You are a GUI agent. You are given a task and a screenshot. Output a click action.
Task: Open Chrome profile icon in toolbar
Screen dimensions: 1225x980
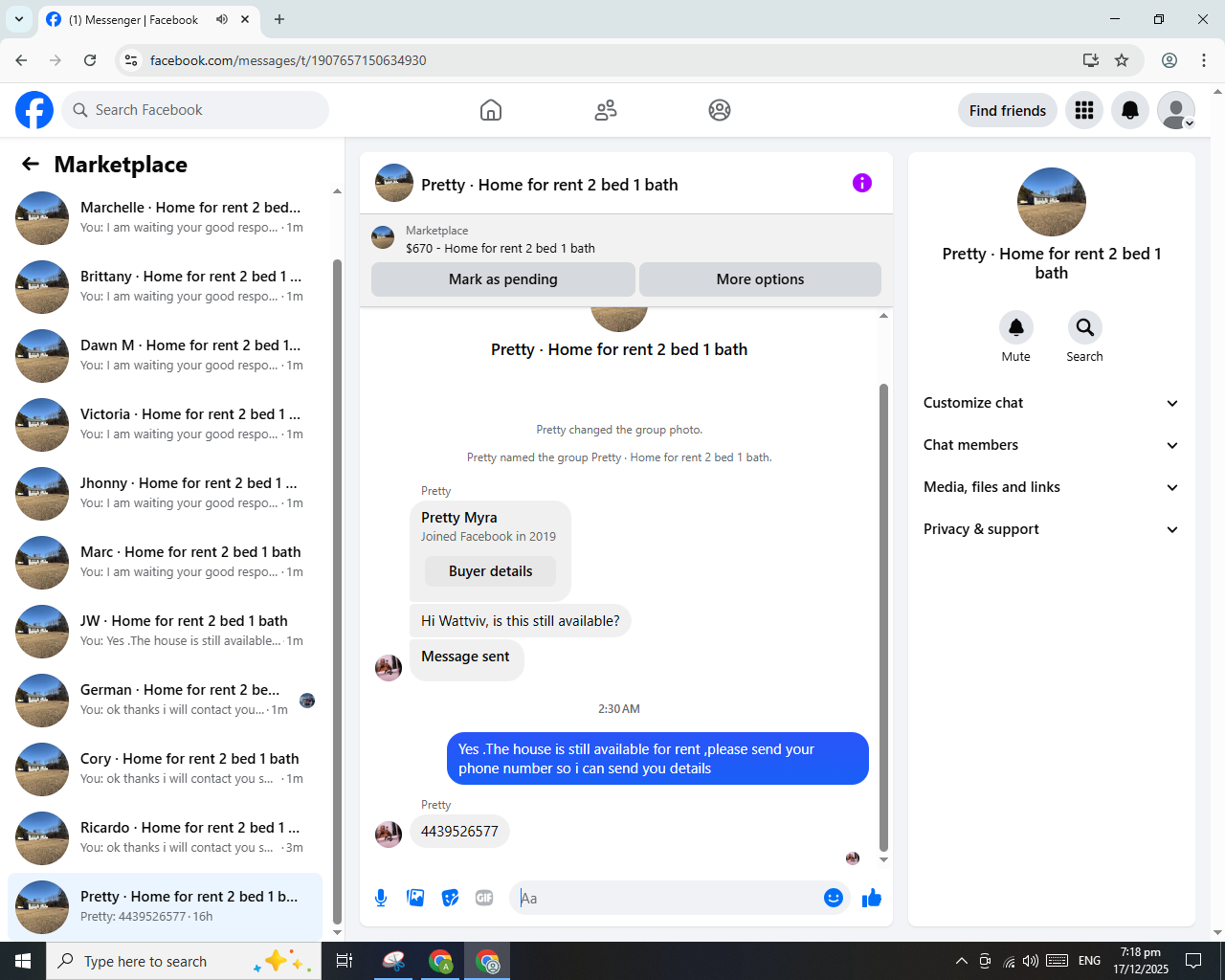[1169, 60]
